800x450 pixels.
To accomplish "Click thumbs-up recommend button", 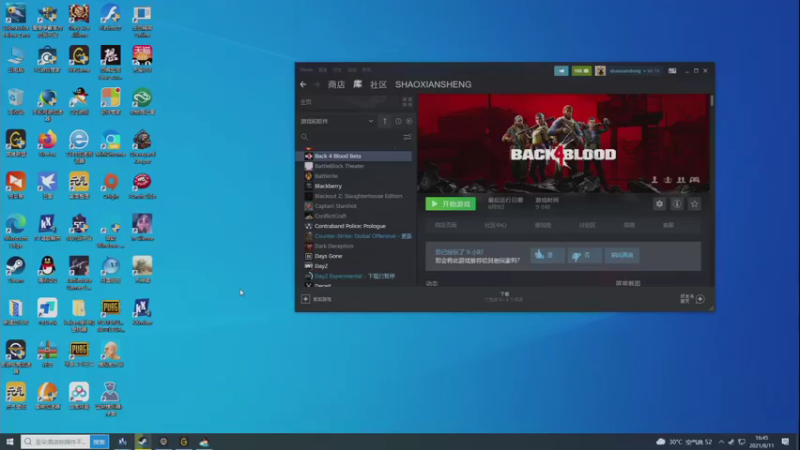I will [547, 255].
